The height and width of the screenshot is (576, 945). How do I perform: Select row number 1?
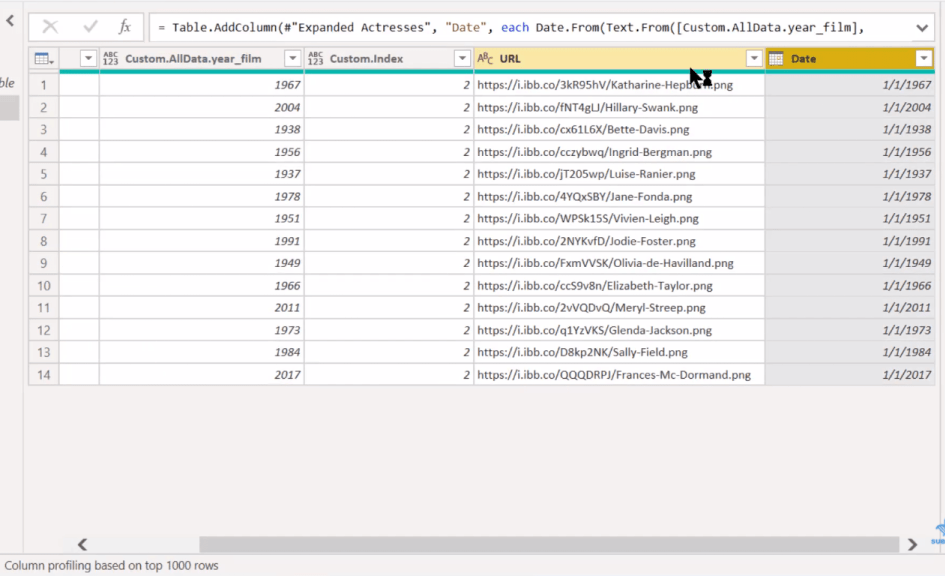(x=43, y=85)
